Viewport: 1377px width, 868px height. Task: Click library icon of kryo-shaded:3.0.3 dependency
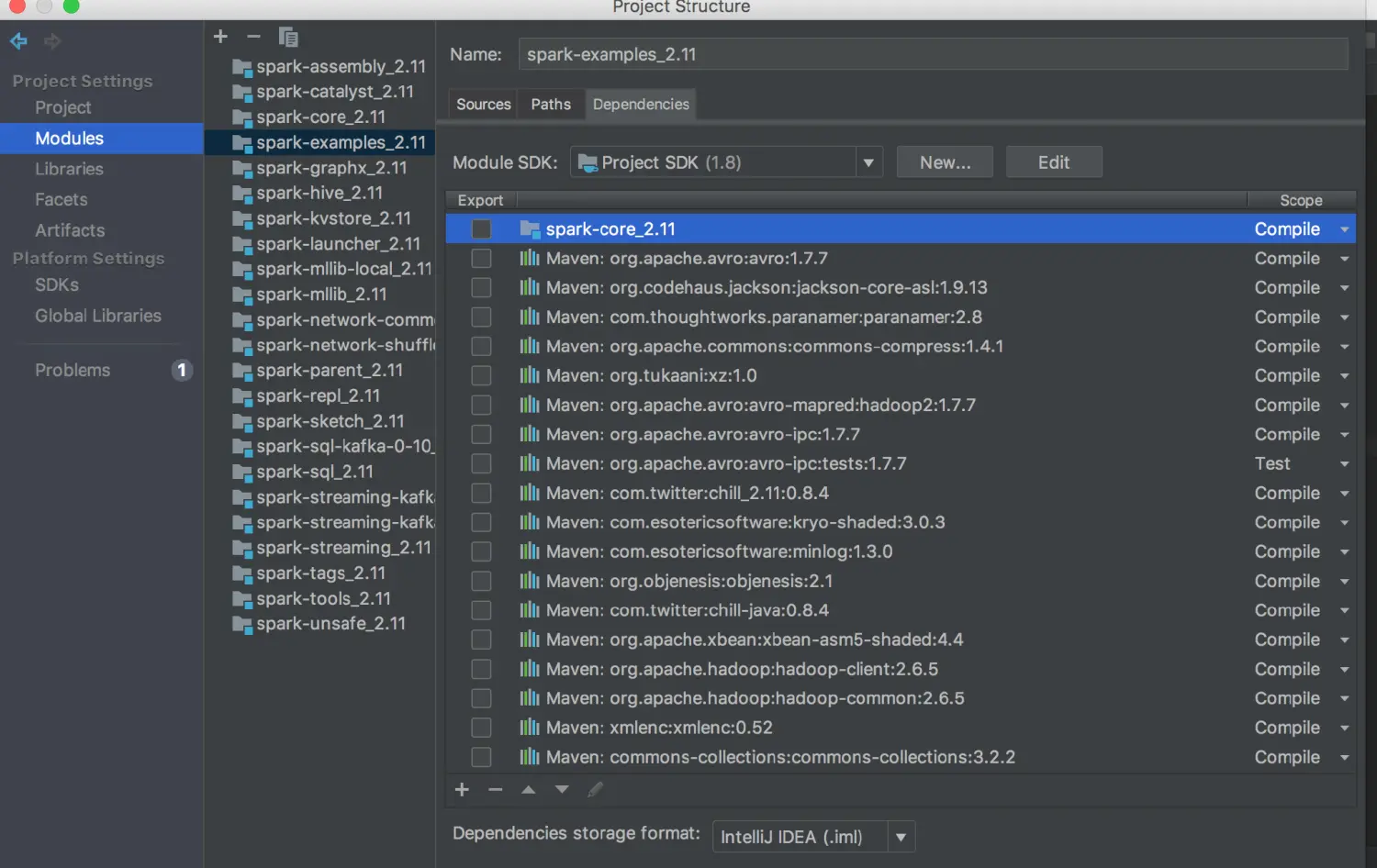pyautogui.click(x=530, y=522)
